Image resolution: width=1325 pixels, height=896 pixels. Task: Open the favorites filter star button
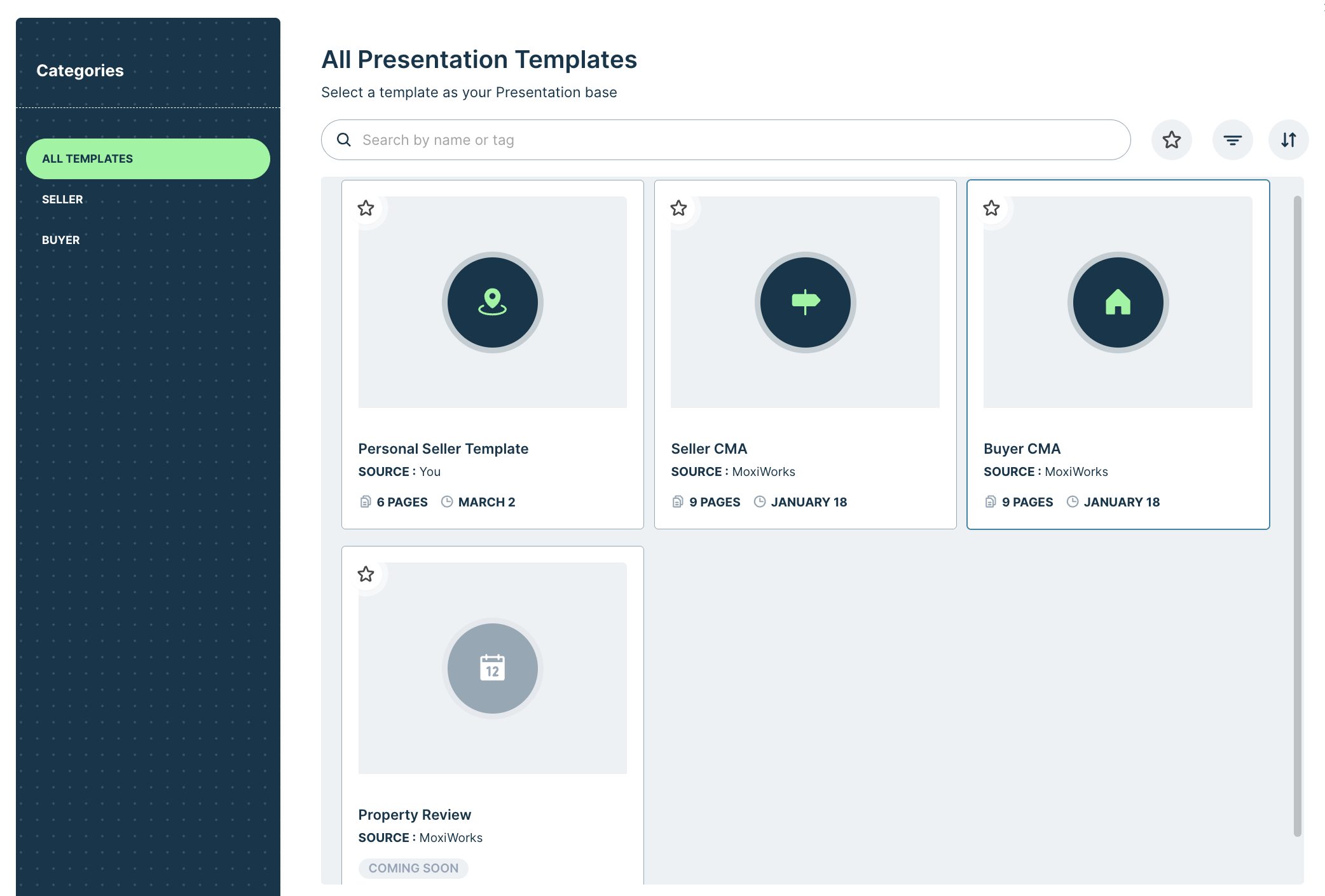point(1171,140)
